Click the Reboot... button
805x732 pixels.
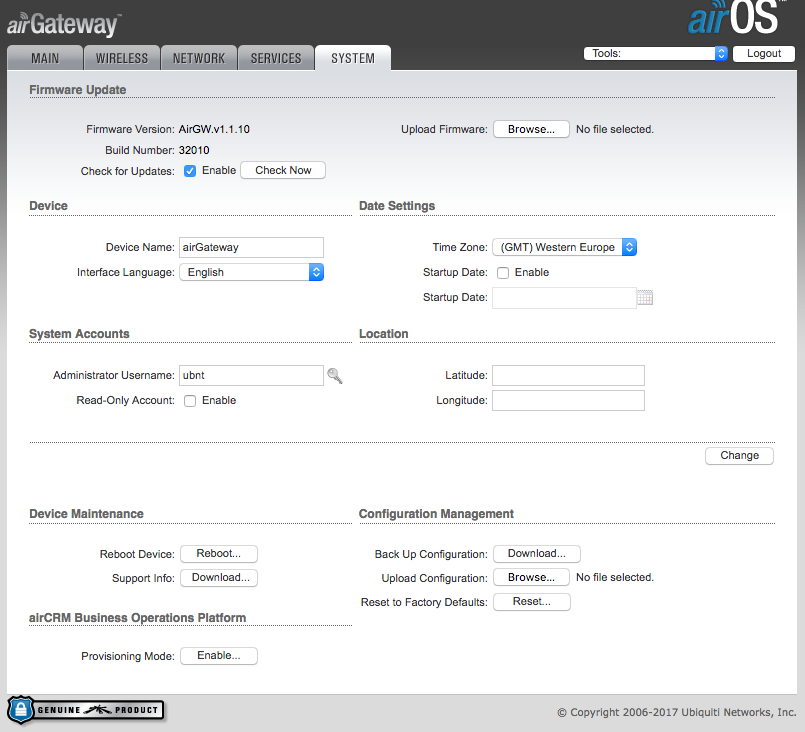219,554
